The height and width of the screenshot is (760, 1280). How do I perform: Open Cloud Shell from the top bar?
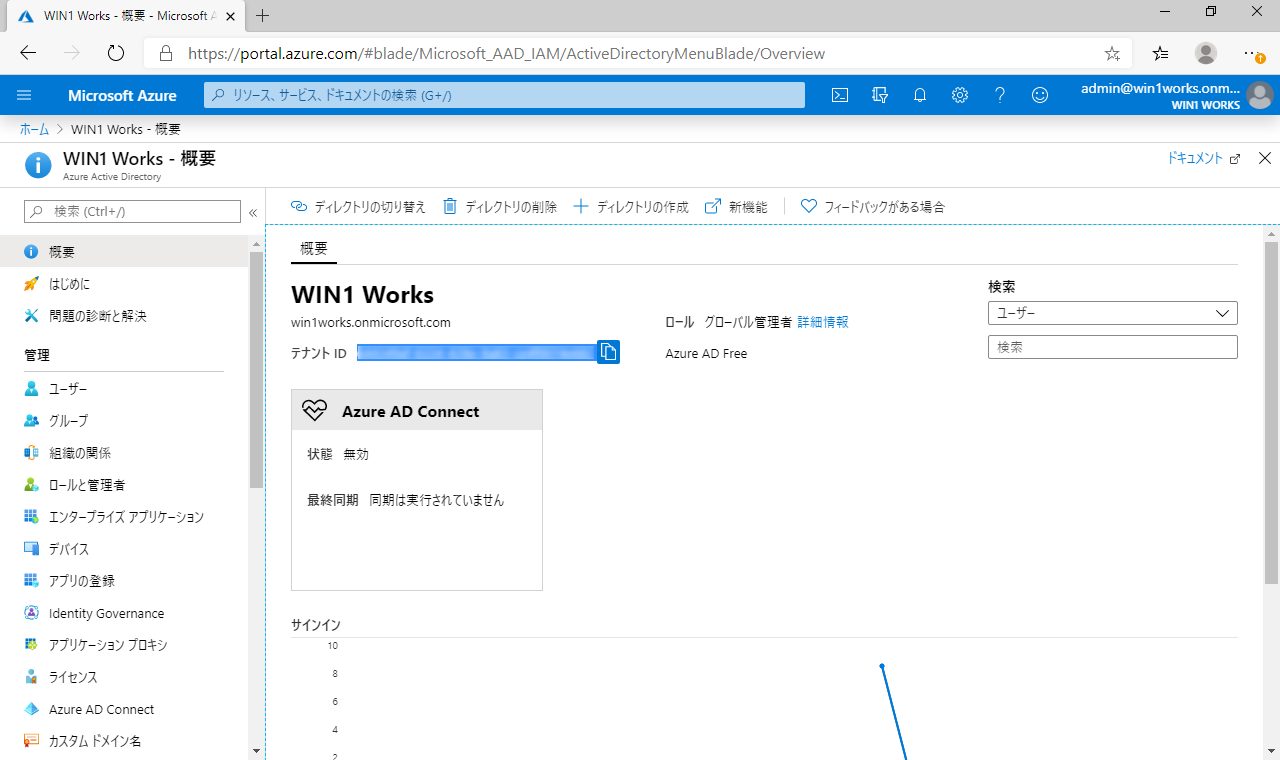pos(841,95)
